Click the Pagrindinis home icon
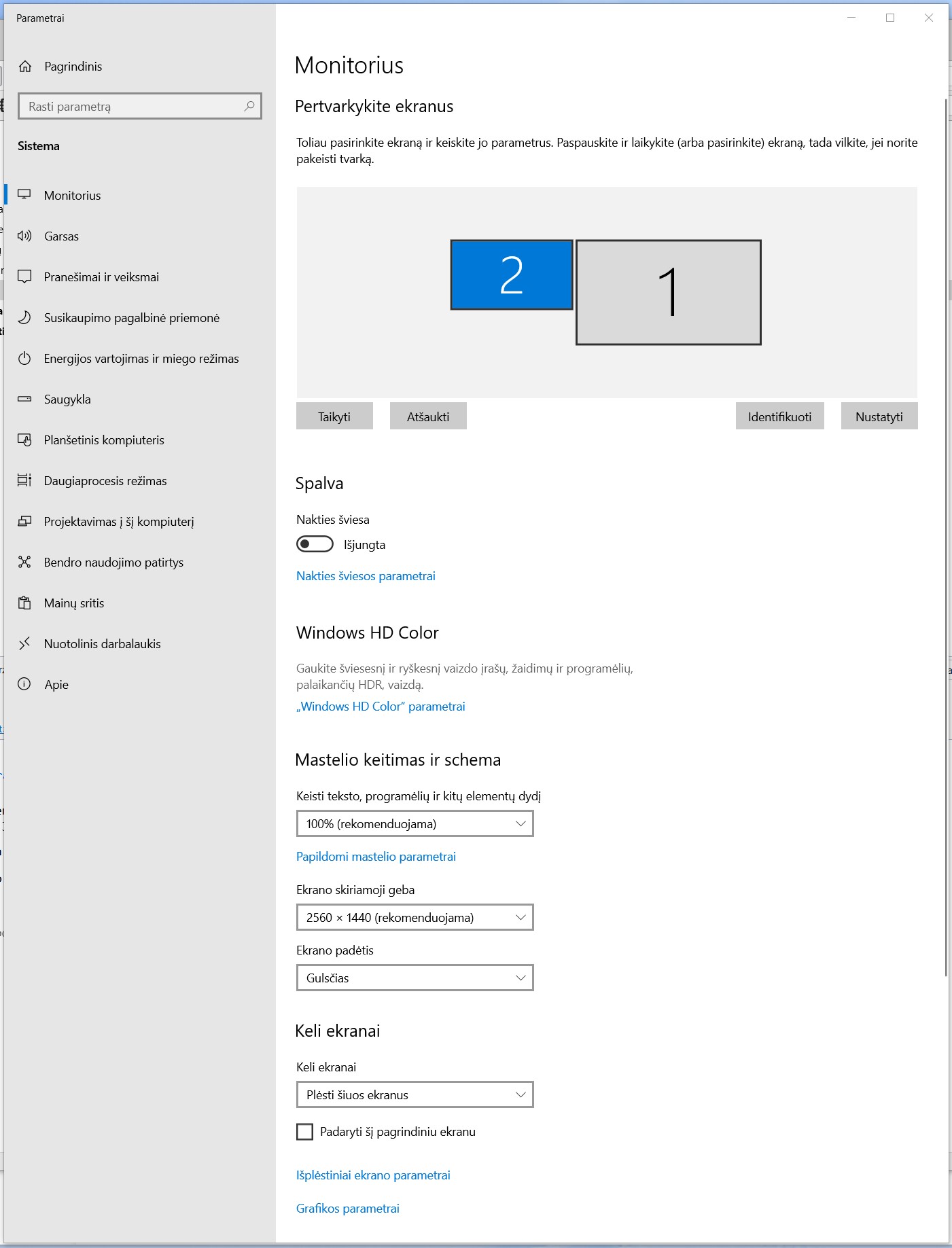The width and height of the screenshot is (952, 1248). (25, 67)
